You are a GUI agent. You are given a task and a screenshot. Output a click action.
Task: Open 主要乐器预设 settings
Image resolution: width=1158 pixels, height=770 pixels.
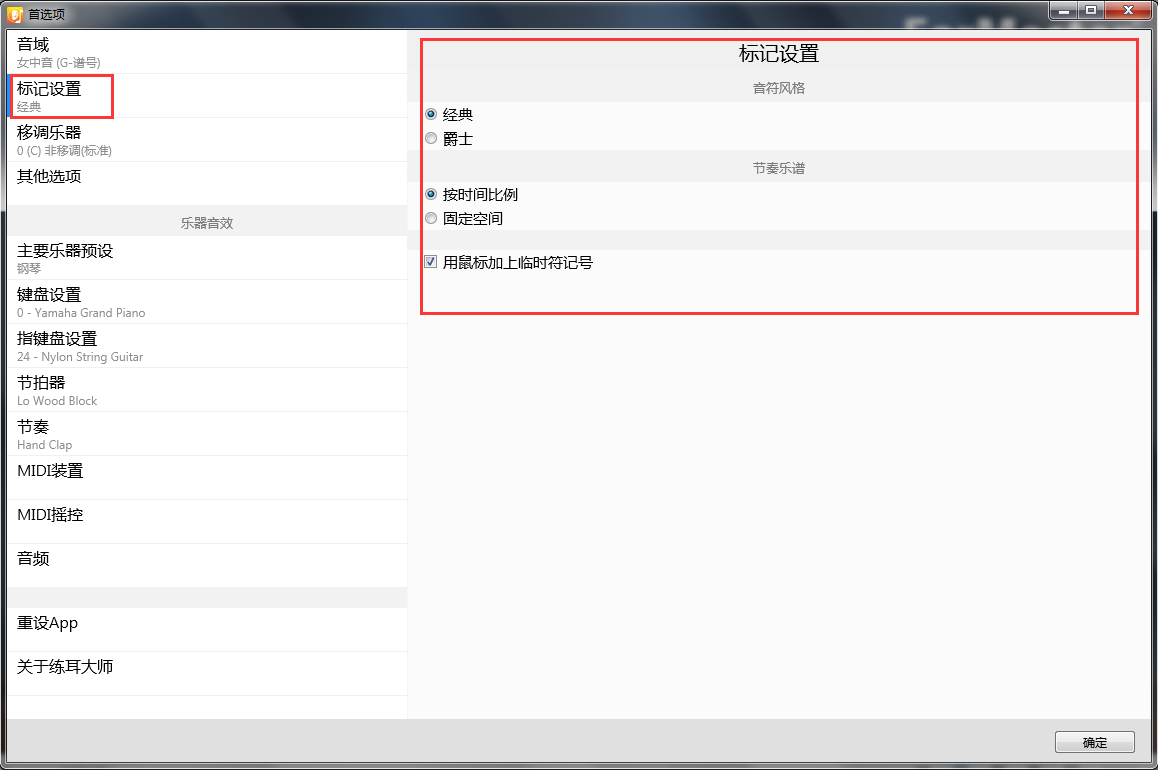[206, 258]
